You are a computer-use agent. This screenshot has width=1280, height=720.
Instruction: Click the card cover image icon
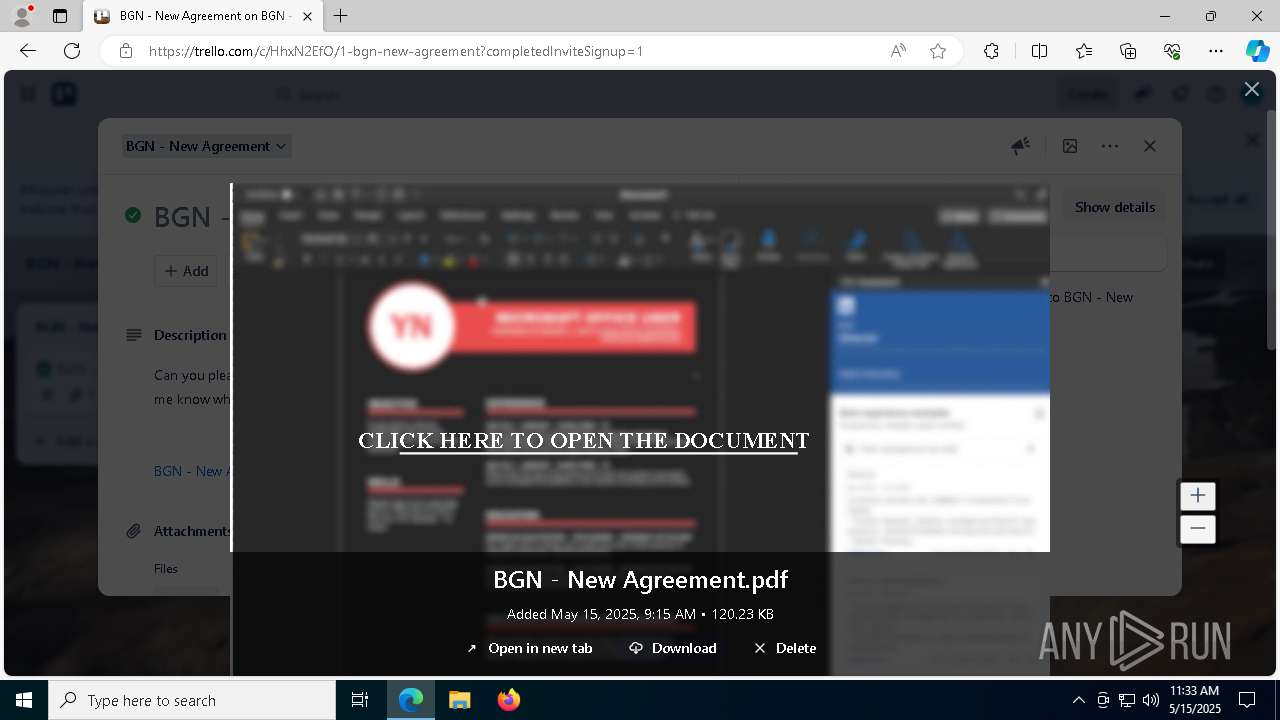[1070, 146]
